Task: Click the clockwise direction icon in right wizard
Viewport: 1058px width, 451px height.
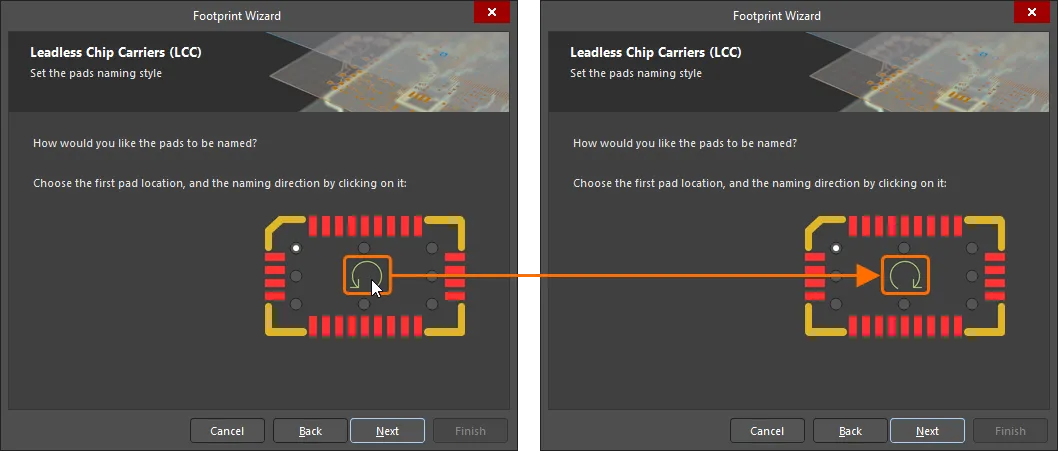Action: coord(906,275)
